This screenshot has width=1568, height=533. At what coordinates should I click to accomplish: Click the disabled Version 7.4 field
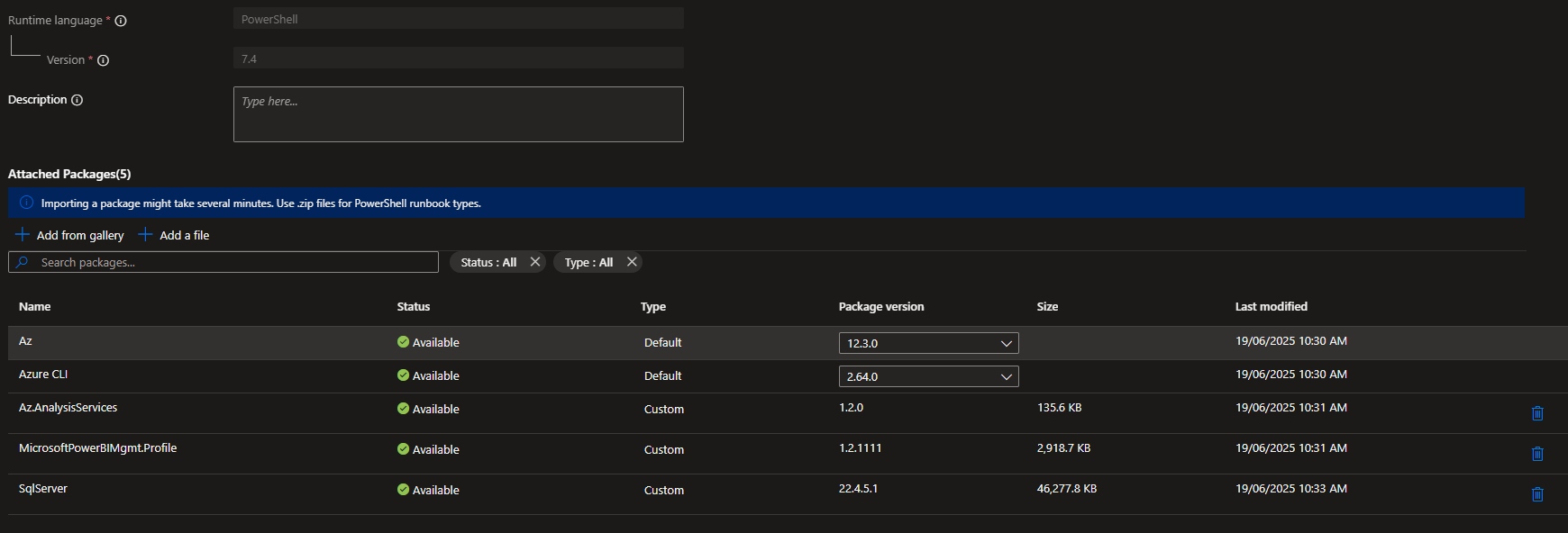click(x=458, y=59)
